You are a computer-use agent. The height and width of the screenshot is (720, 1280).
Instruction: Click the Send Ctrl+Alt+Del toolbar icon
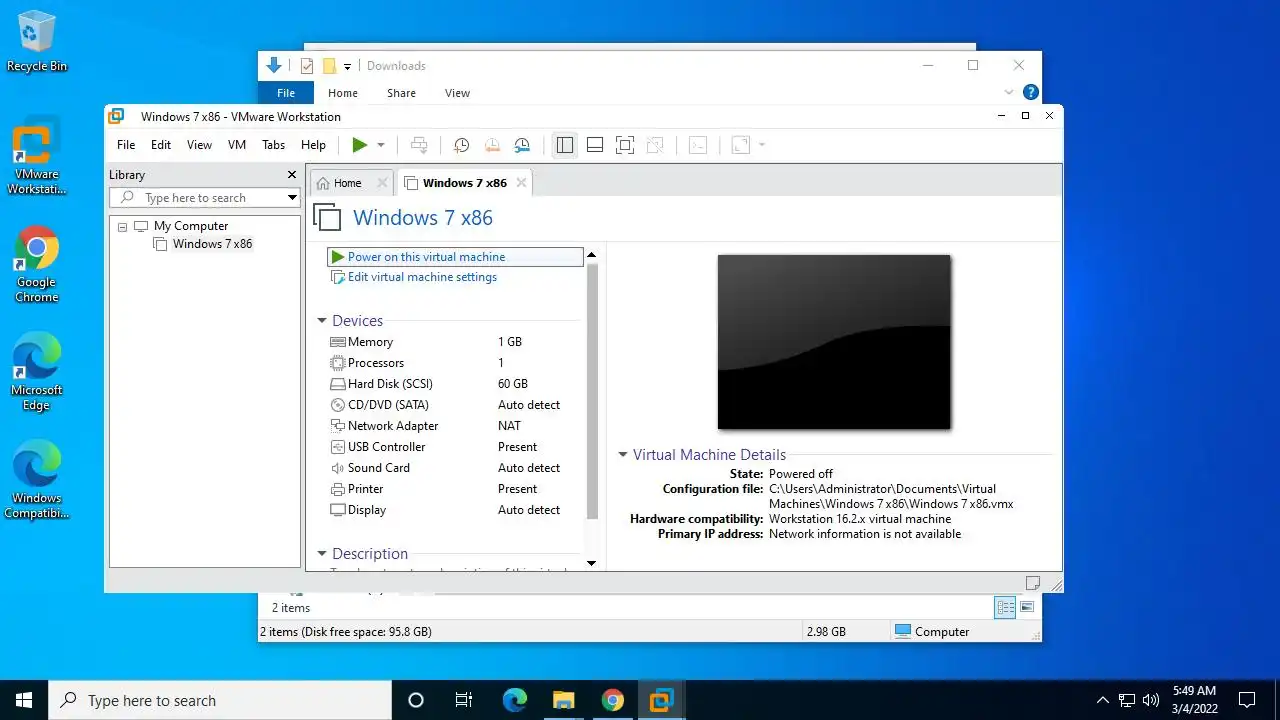[x=420, y=145]
